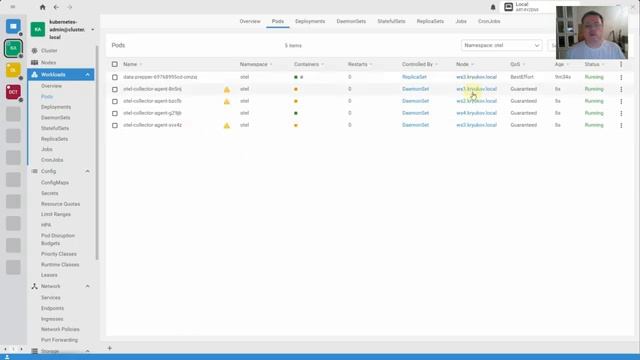The height and width of the screenshot is (360, 640).
Task: Click the Config section icon
Action: [34, 171]
